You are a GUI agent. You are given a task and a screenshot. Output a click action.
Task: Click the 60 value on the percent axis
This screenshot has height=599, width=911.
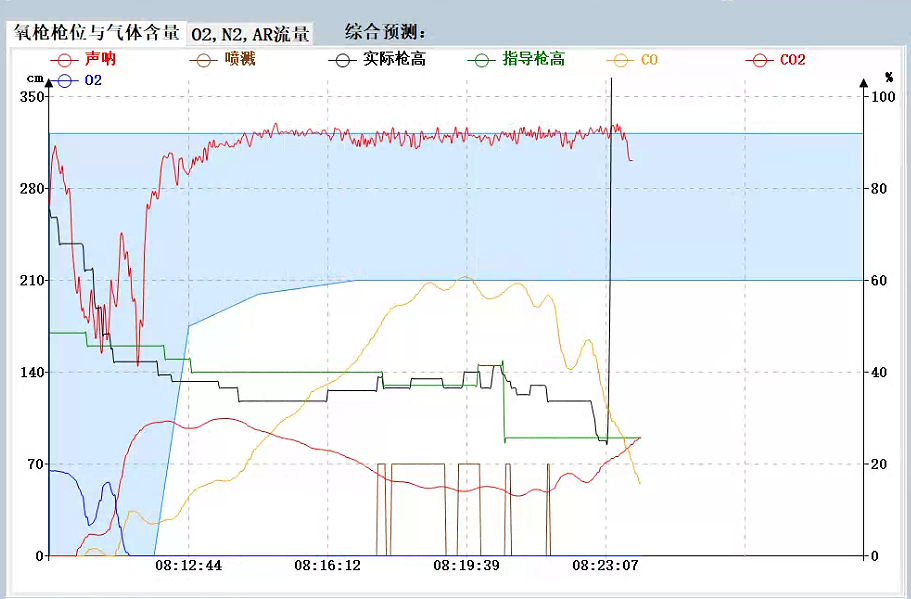[879, 280]
